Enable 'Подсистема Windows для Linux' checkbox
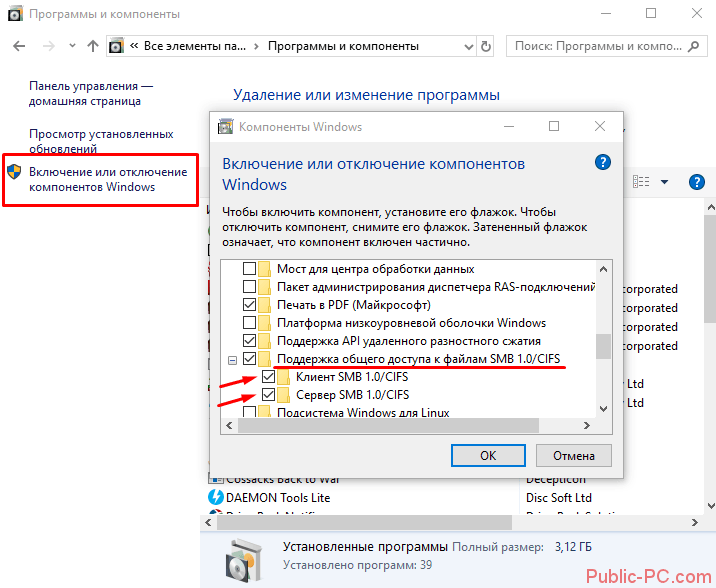Viewport: 716px width, 588px height. 249,412
